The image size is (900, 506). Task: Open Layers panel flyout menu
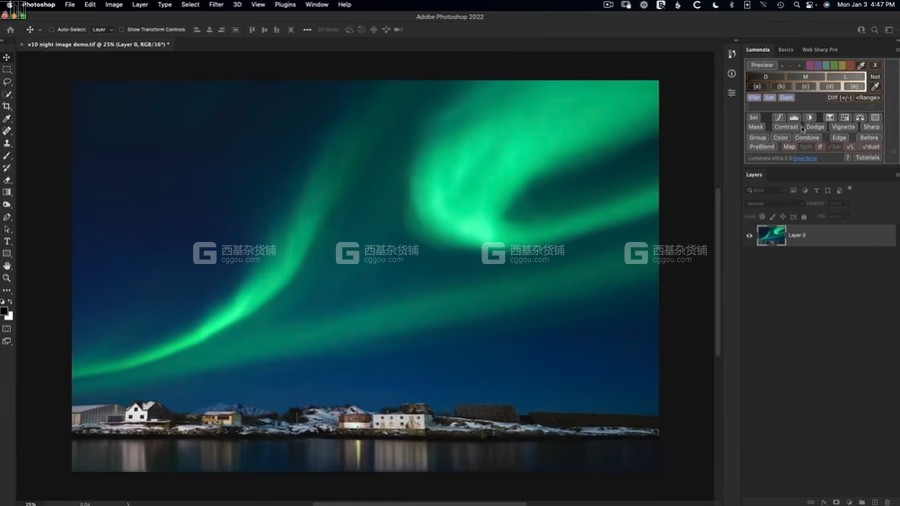(897, 175)
